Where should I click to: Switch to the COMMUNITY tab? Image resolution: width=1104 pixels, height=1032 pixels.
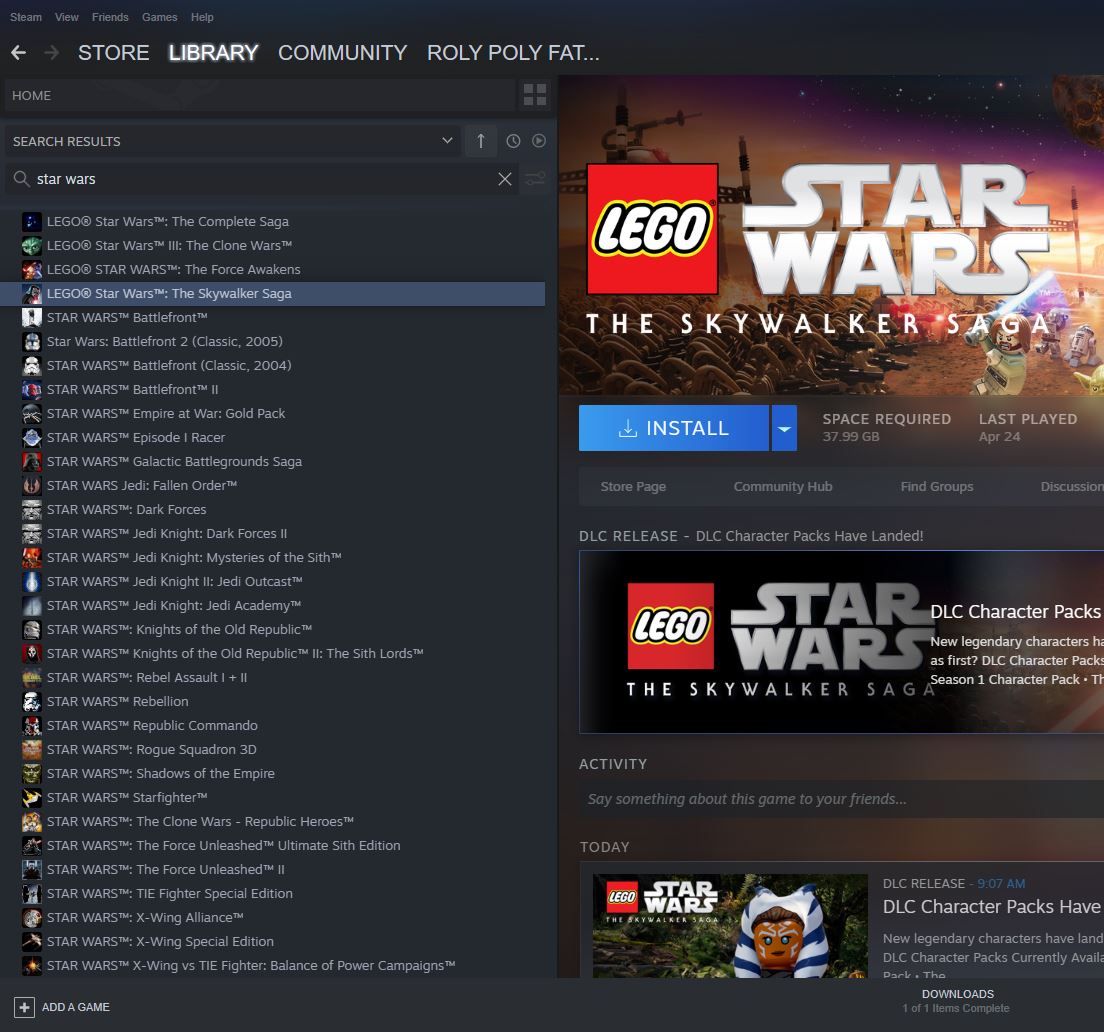(x=342, y=53)
